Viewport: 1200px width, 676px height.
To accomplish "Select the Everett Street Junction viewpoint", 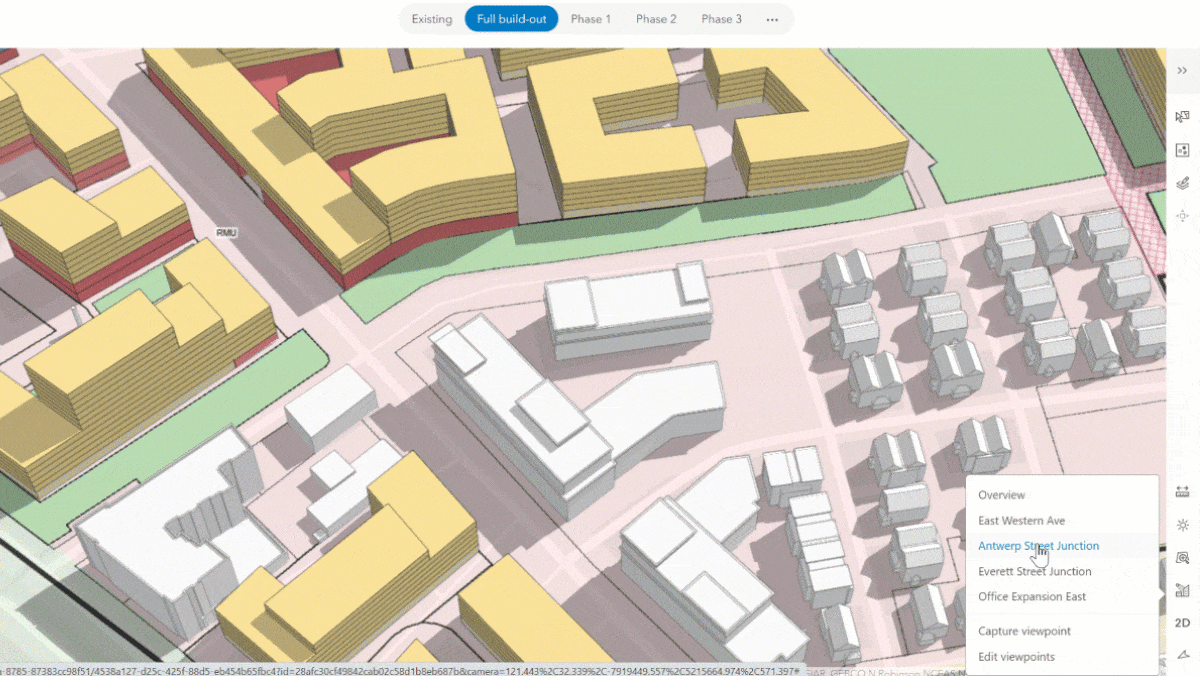I will tap(1035, 571).
